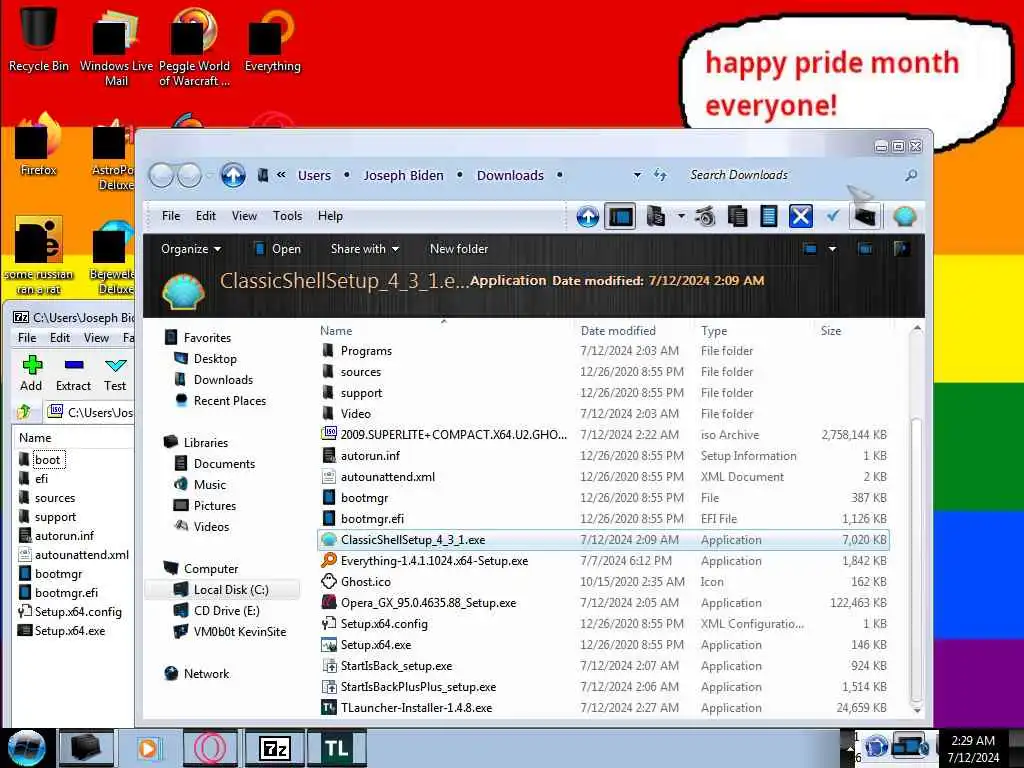1024x768 pixels.
Task: Click the Delete blue X toolbar icon
Action: [x=801, y=216]
